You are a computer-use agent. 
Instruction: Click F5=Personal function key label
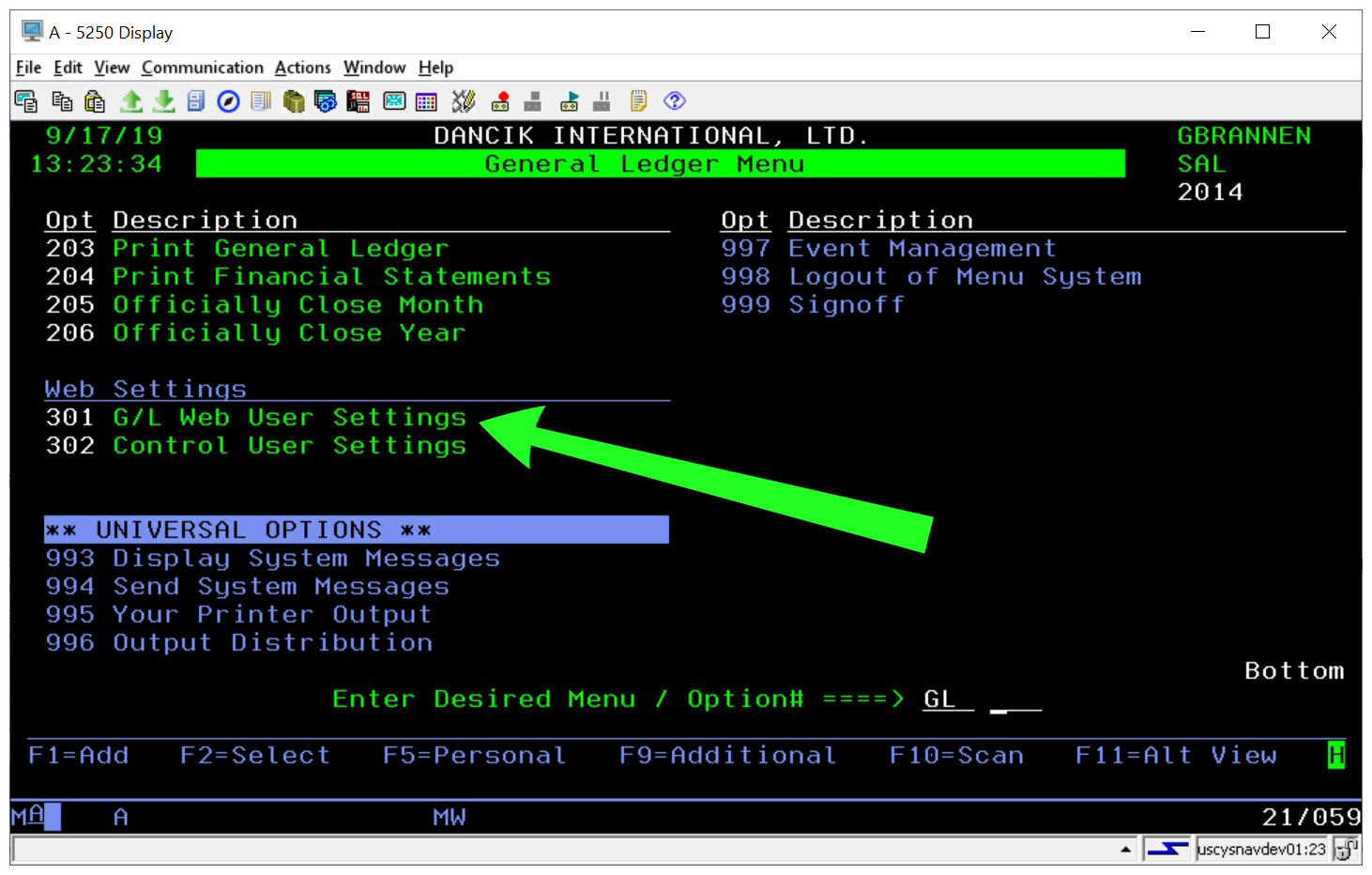point(475,755)
